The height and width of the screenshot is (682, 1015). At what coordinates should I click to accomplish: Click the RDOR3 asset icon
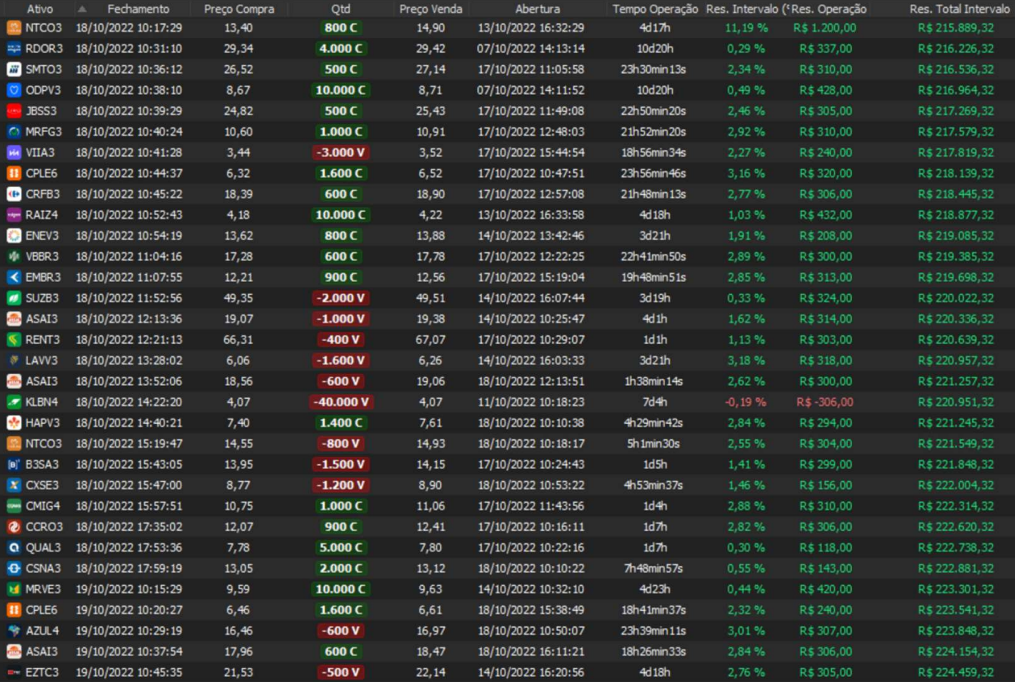tap(14, 48)
